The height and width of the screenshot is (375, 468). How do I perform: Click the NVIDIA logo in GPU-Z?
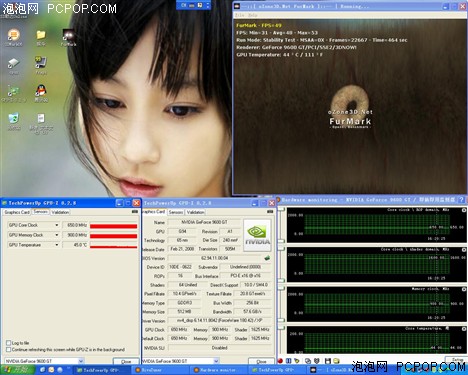pos(257,235)
